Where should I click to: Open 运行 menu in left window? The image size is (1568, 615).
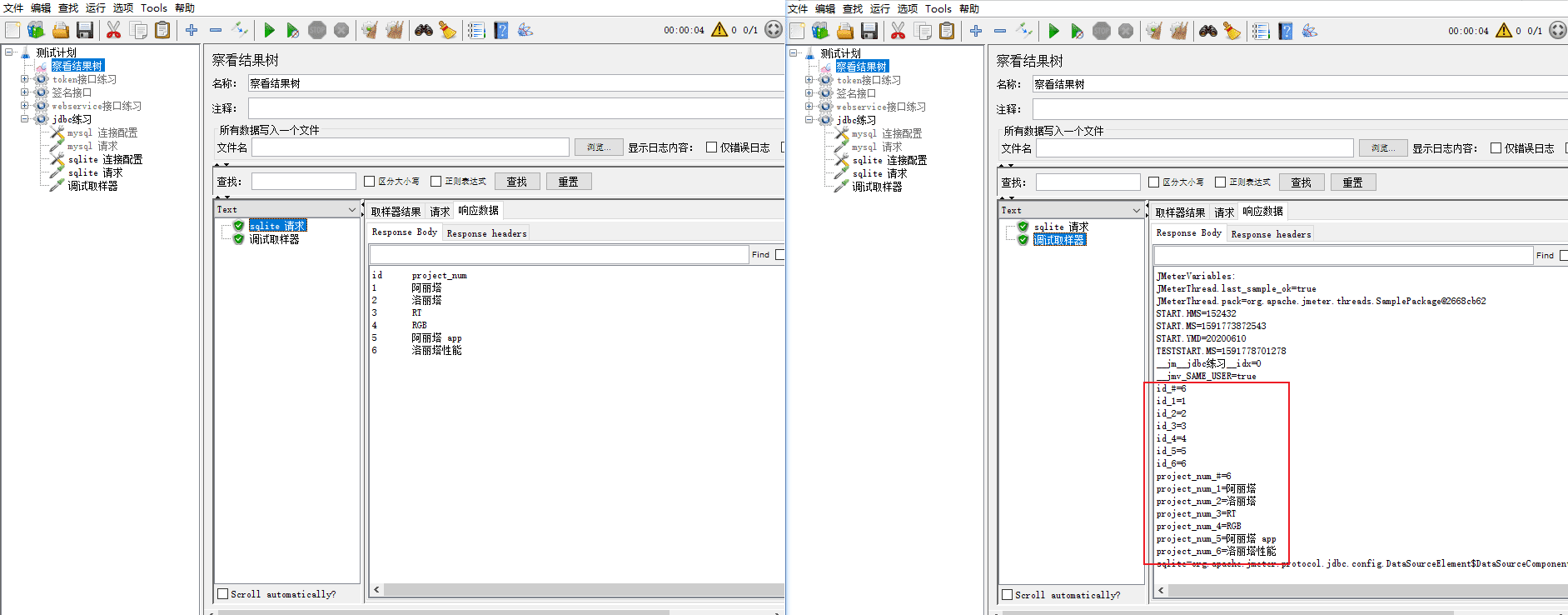point(96,7)
